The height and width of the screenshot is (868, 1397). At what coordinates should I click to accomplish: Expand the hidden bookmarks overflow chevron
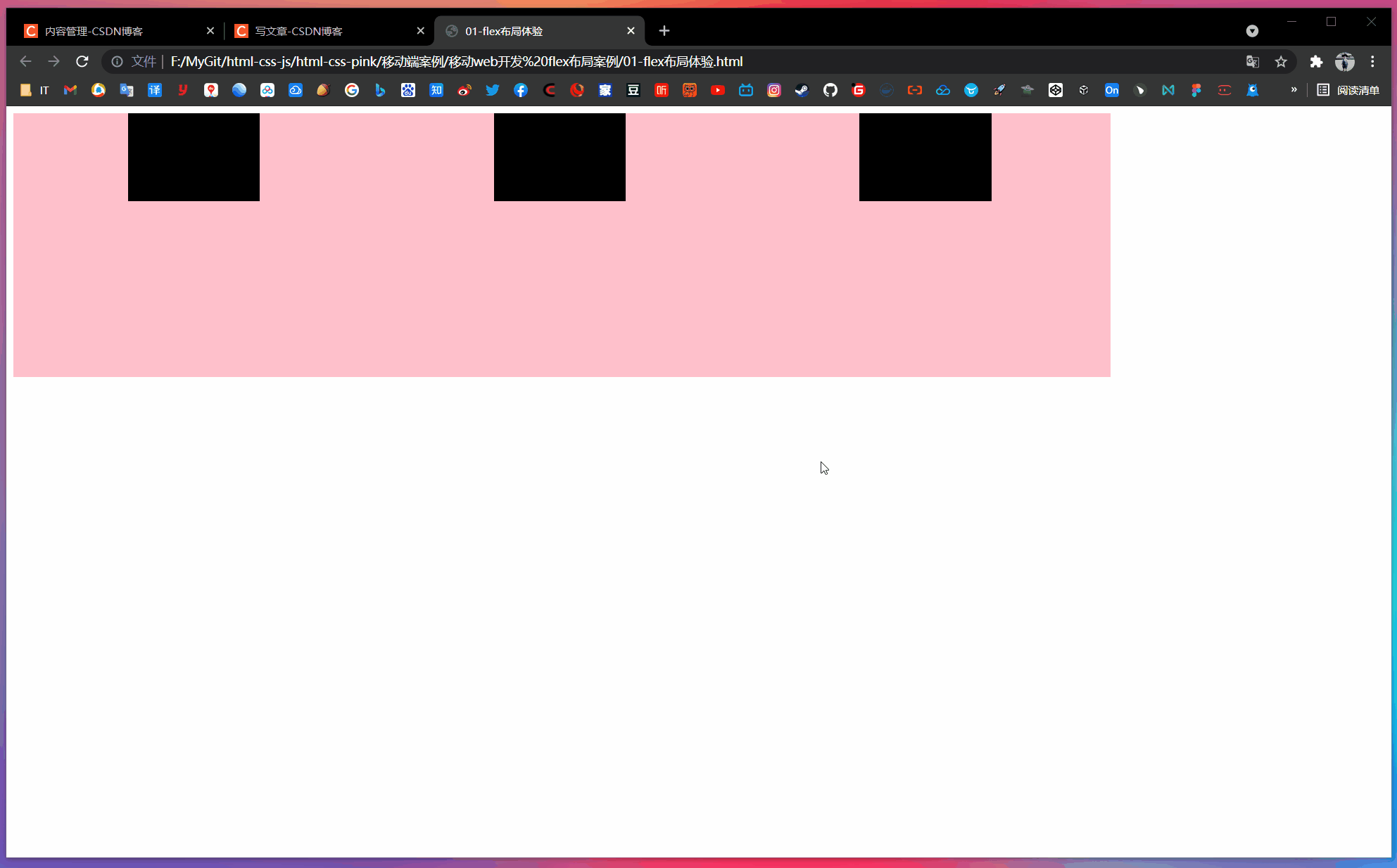point(1294,90)
